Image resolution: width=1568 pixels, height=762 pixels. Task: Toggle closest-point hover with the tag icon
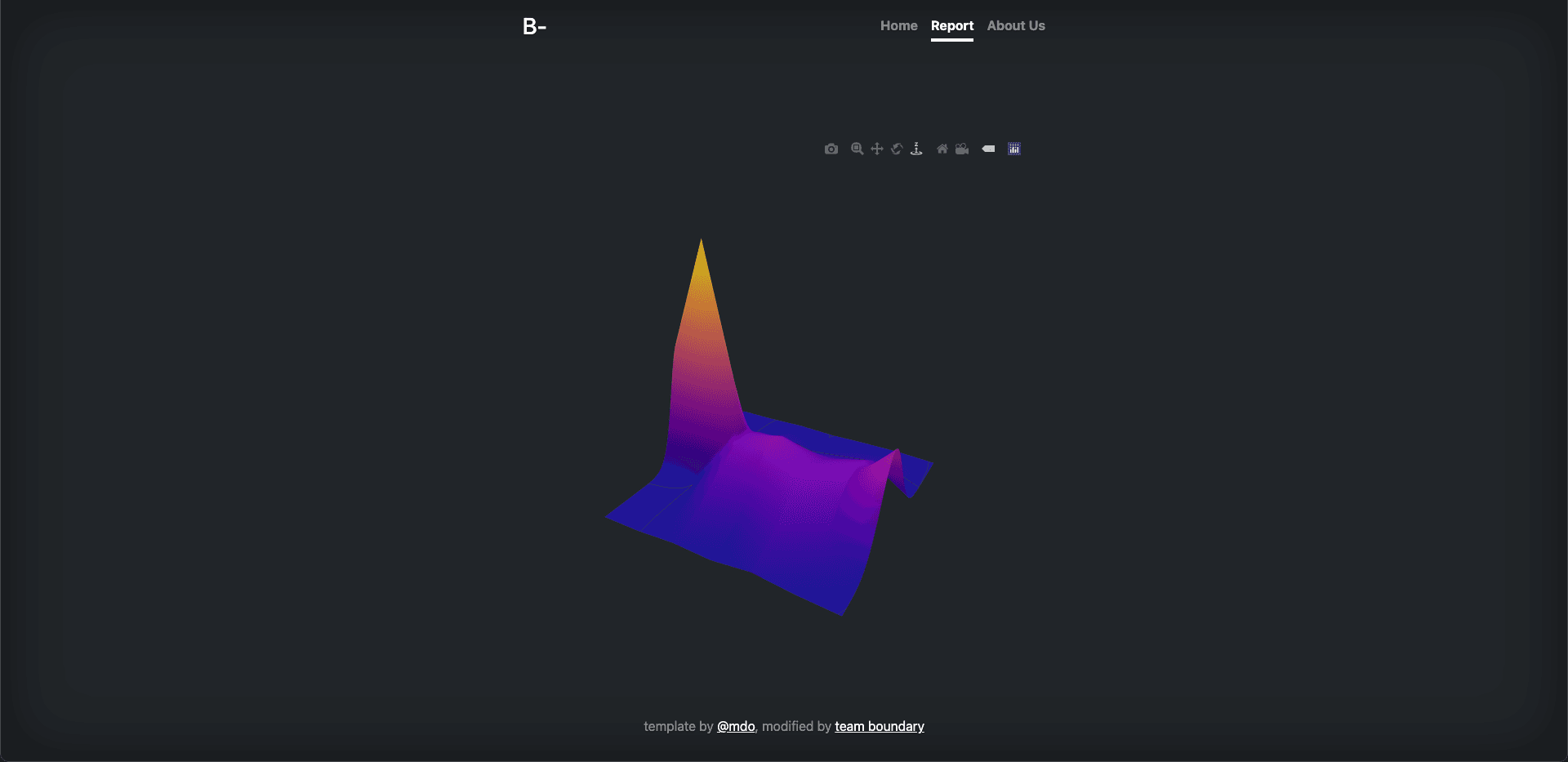coord(988,149)
